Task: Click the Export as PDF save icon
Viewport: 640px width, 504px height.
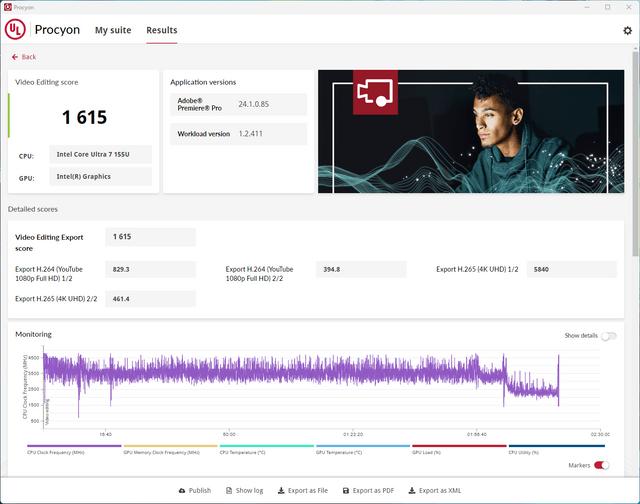Action: [346, 491]
